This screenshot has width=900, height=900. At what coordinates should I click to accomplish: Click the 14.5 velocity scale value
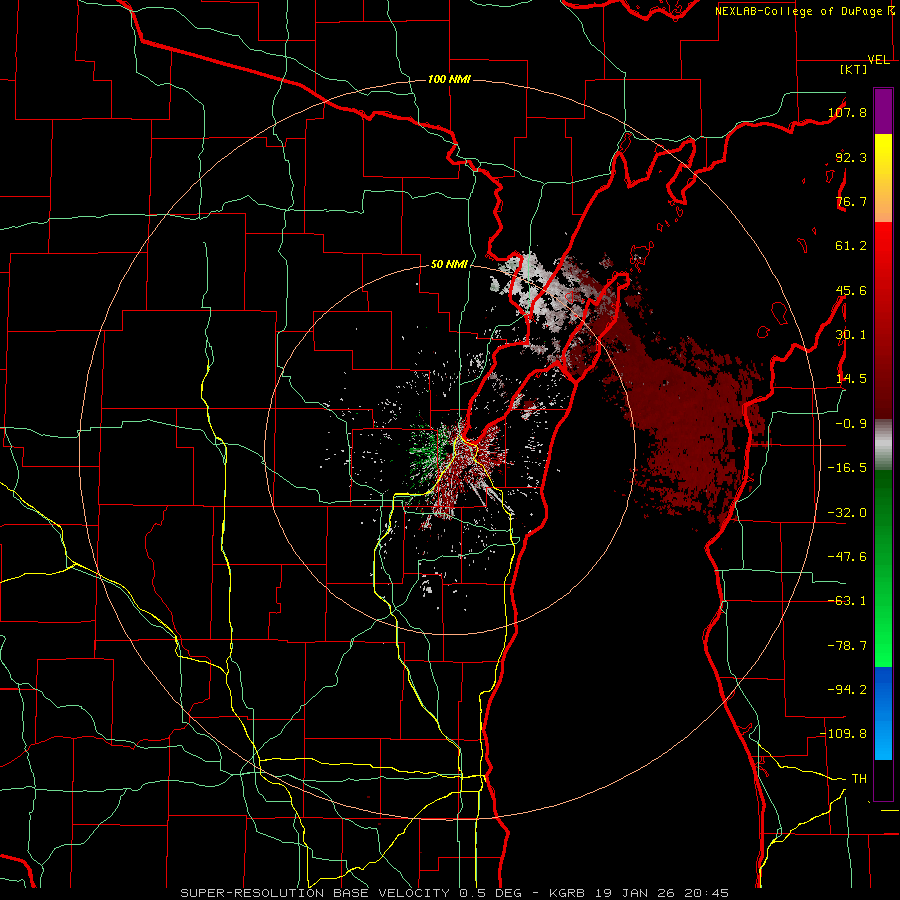(851, 379)
